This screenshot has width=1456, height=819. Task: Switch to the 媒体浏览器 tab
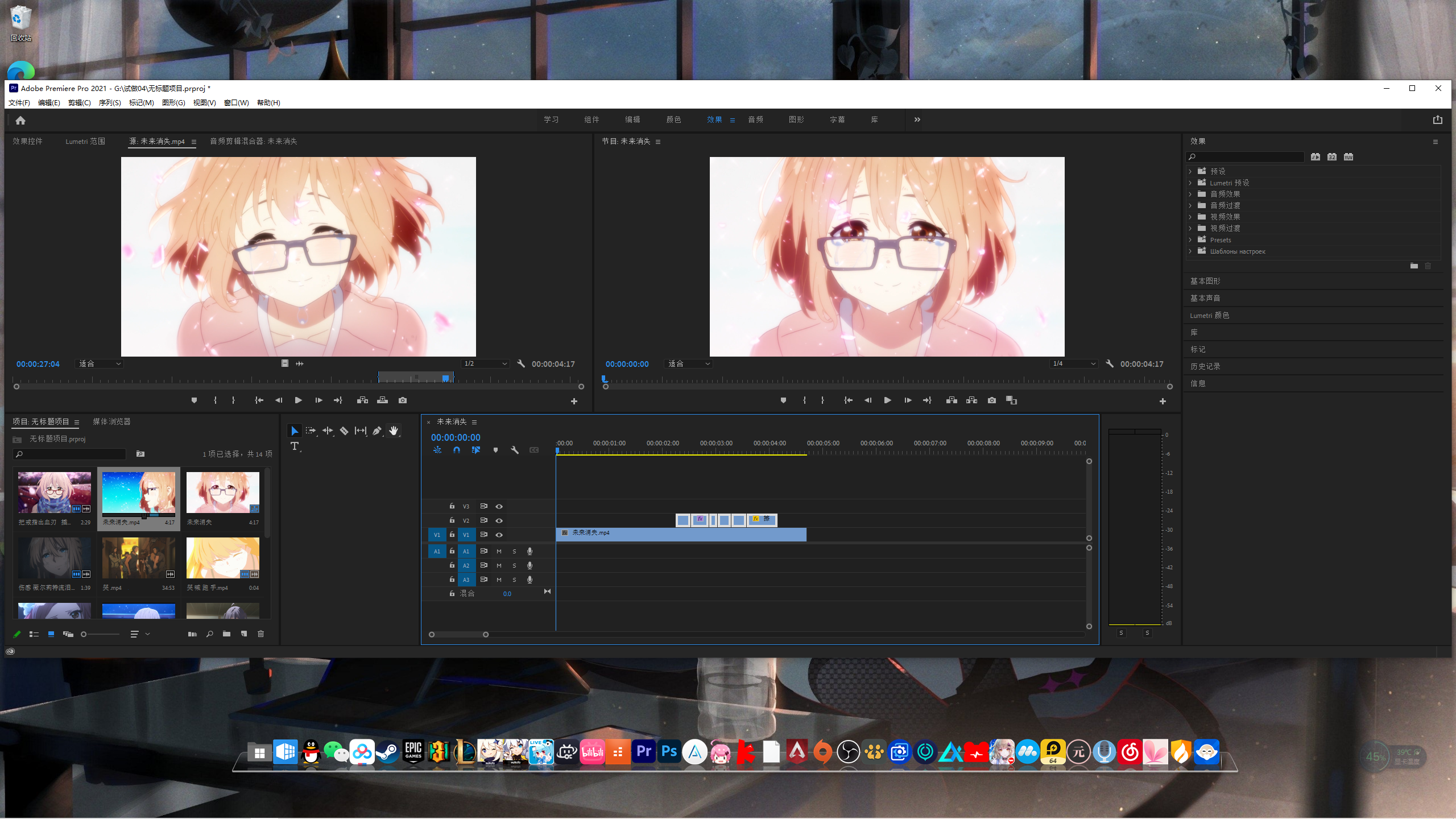tap(111, 421)
